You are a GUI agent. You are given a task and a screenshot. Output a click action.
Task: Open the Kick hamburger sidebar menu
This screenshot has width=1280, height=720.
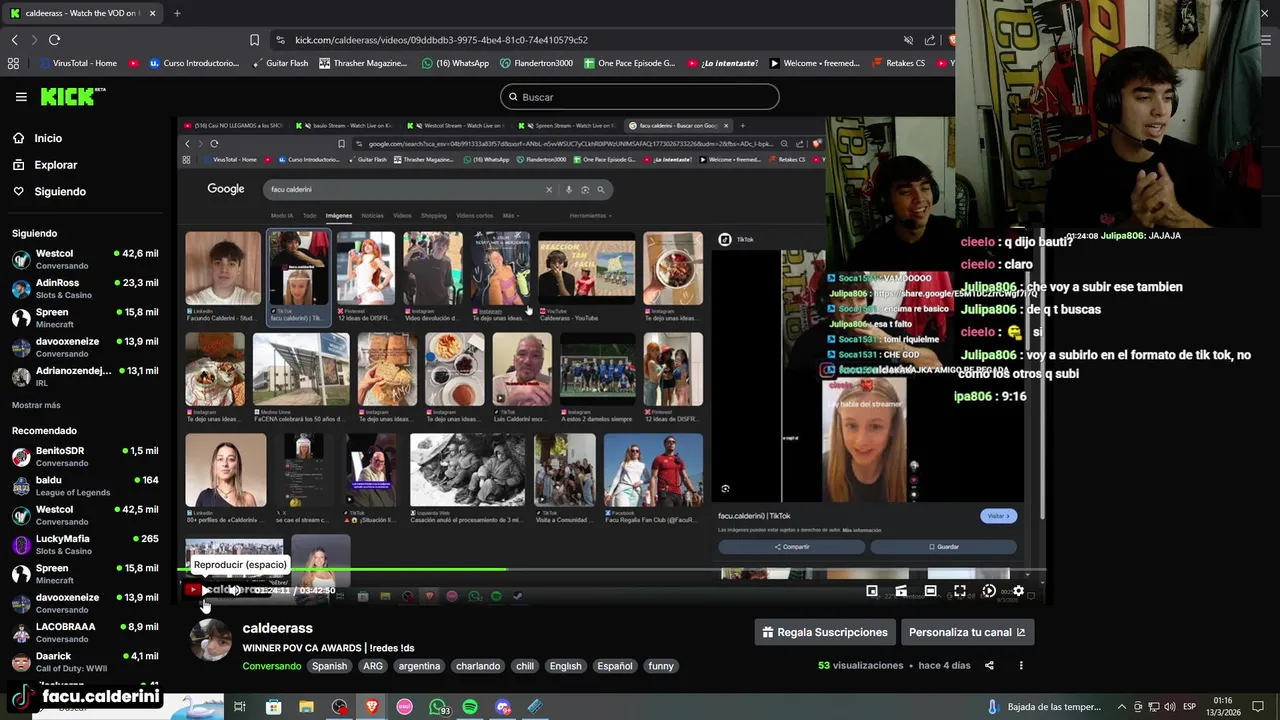[21, 97]
